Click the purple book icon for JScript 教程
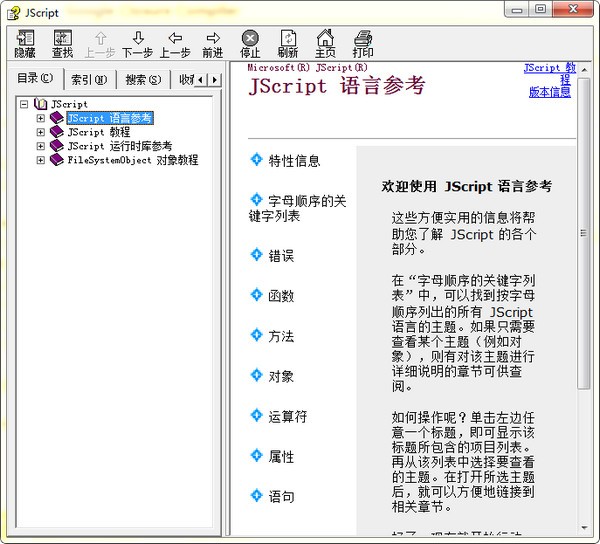The height and width of the screenshot is (544, 600). 57,132
